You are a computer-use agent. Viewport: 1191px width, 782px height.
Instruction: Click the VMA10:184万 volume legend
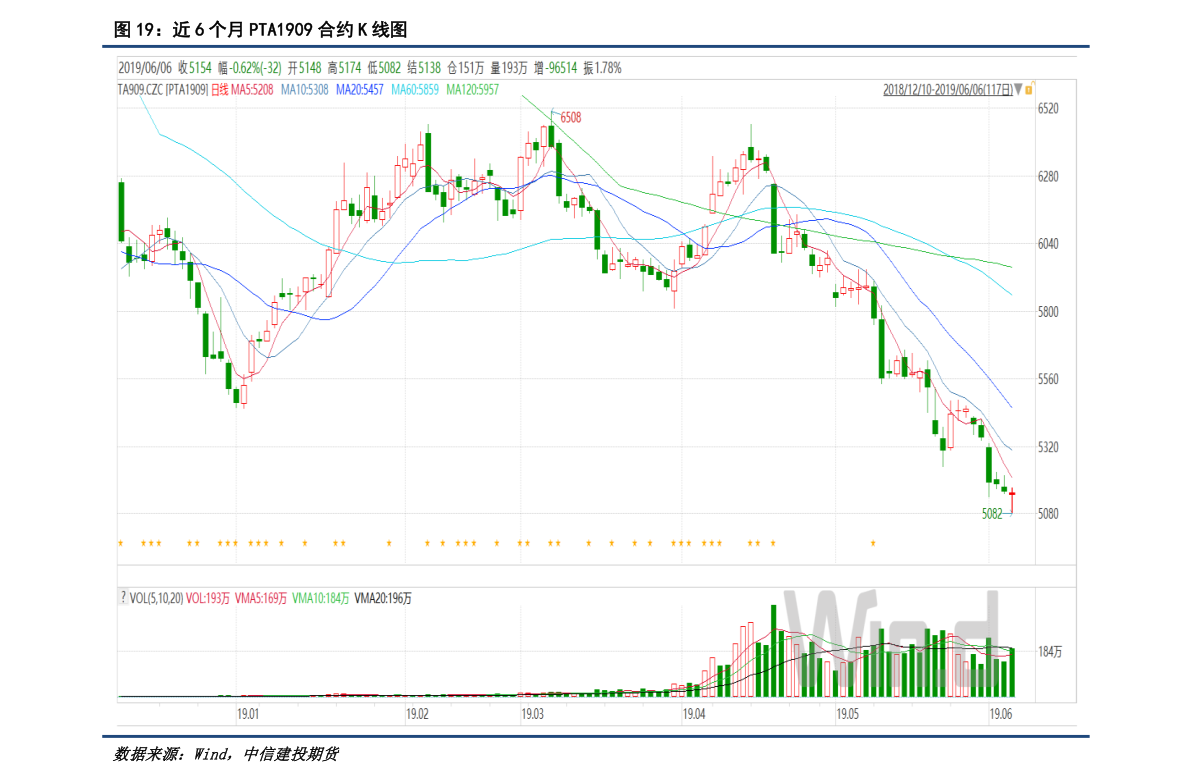click(320, 598)
